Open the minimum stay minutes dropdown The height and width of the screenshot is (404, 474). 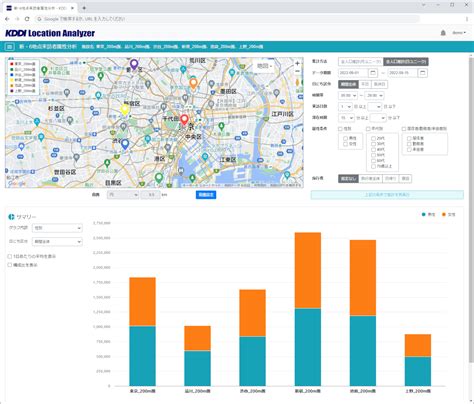point(346,118)
